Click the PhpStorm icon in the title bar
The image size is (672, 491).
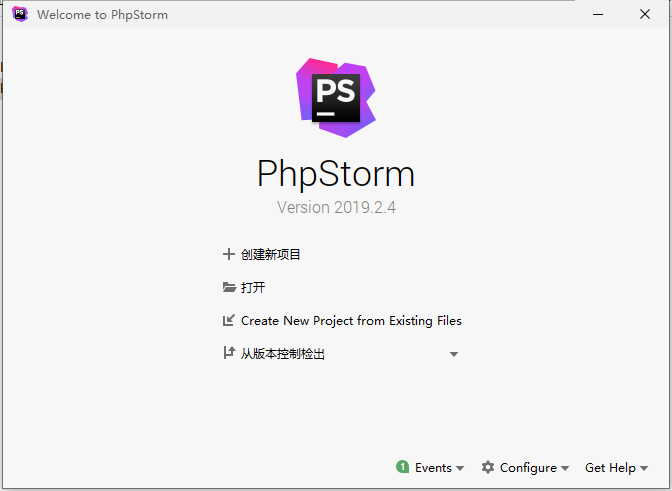[x=20, y=14]
